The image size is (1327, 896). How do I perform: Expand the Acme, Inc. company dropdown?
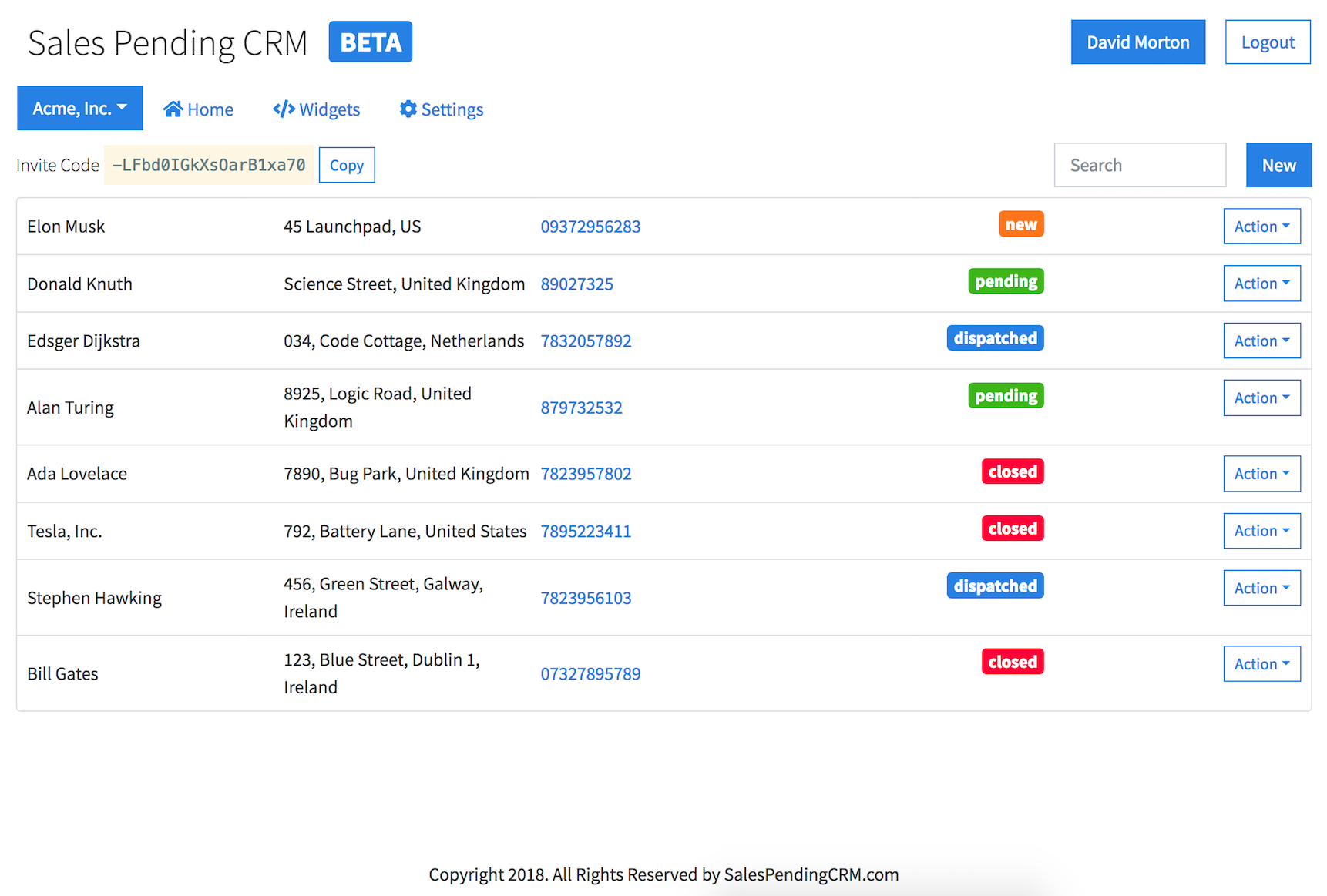pyautogui.click(x=79, y=108)
